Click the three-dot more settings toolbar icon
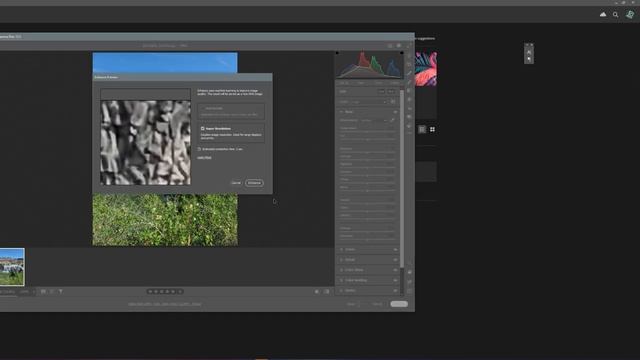 click(409, 133)
